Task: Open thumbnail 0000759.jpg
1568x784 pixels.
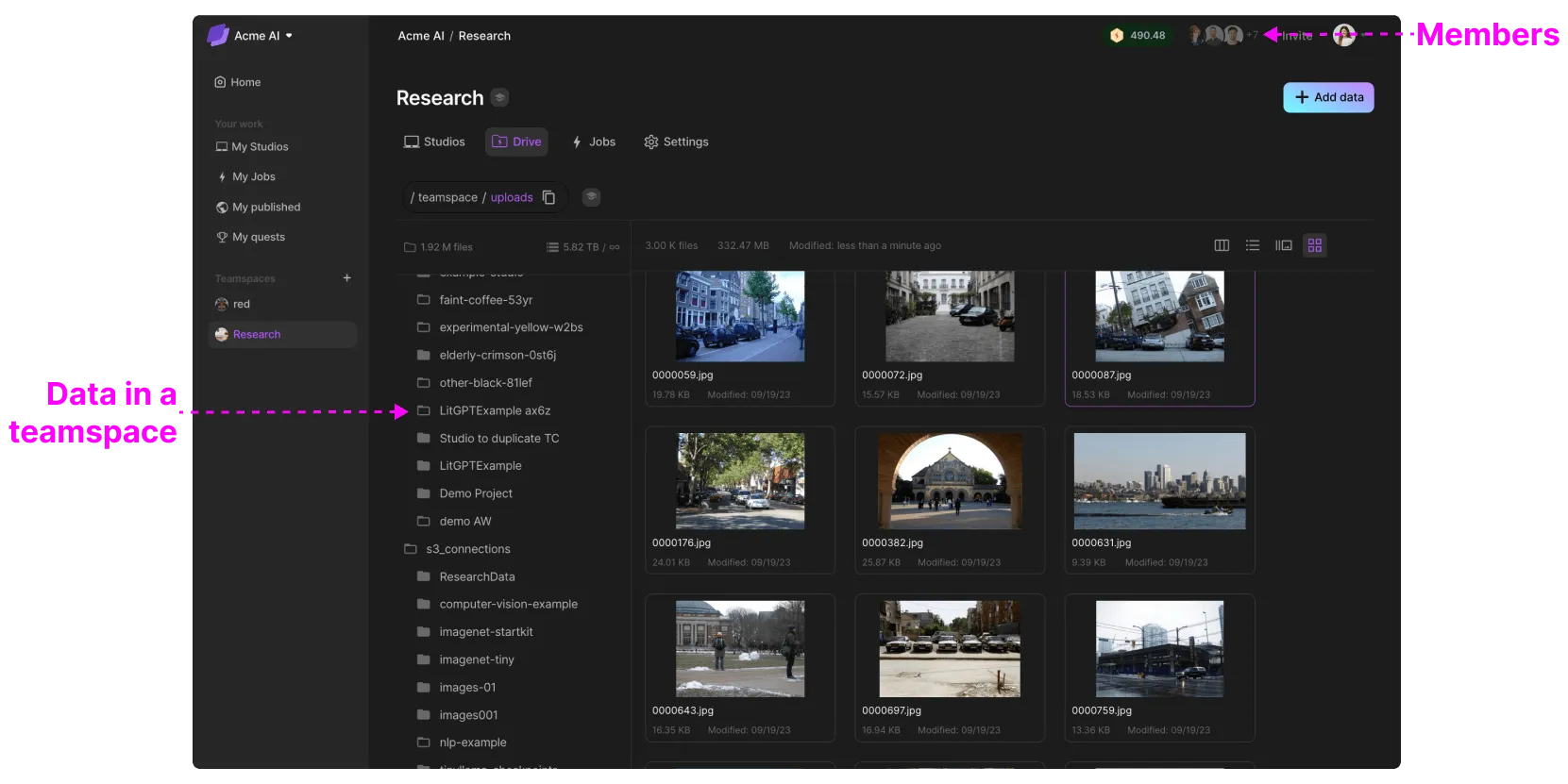Action: [x=1159, y=649]
